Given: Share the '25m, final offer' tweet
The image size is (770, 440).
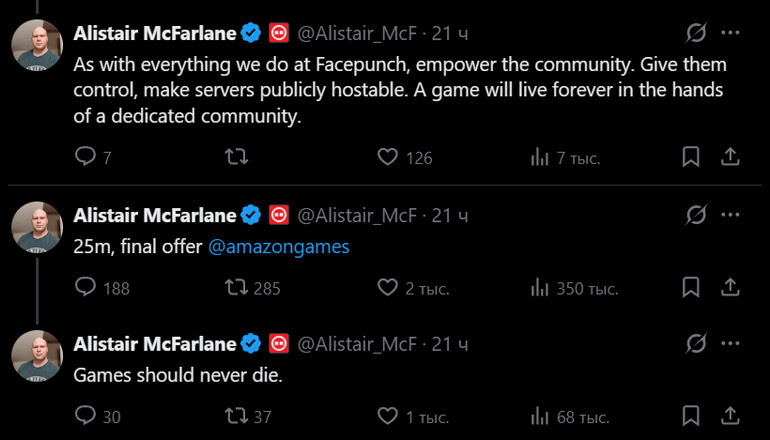Looking at the screenshot, I should pos(731,288).
